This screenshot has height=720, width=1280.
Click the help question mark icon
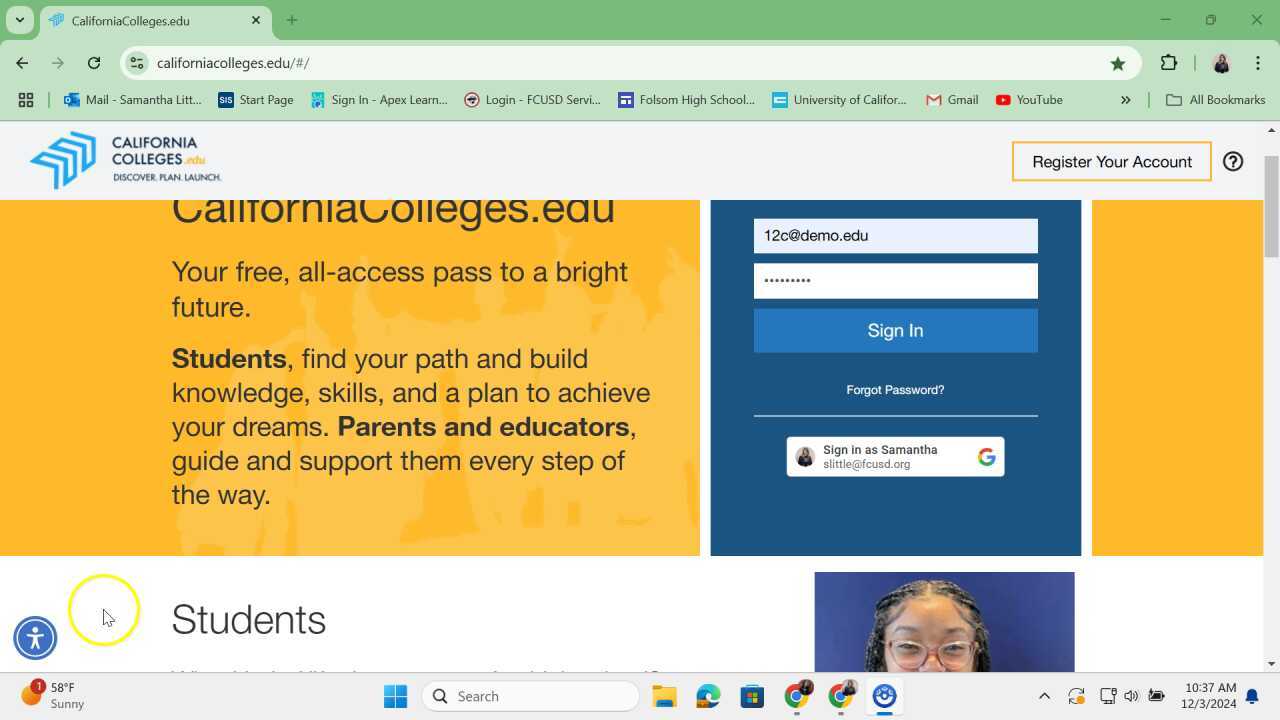pos(1233,161)
